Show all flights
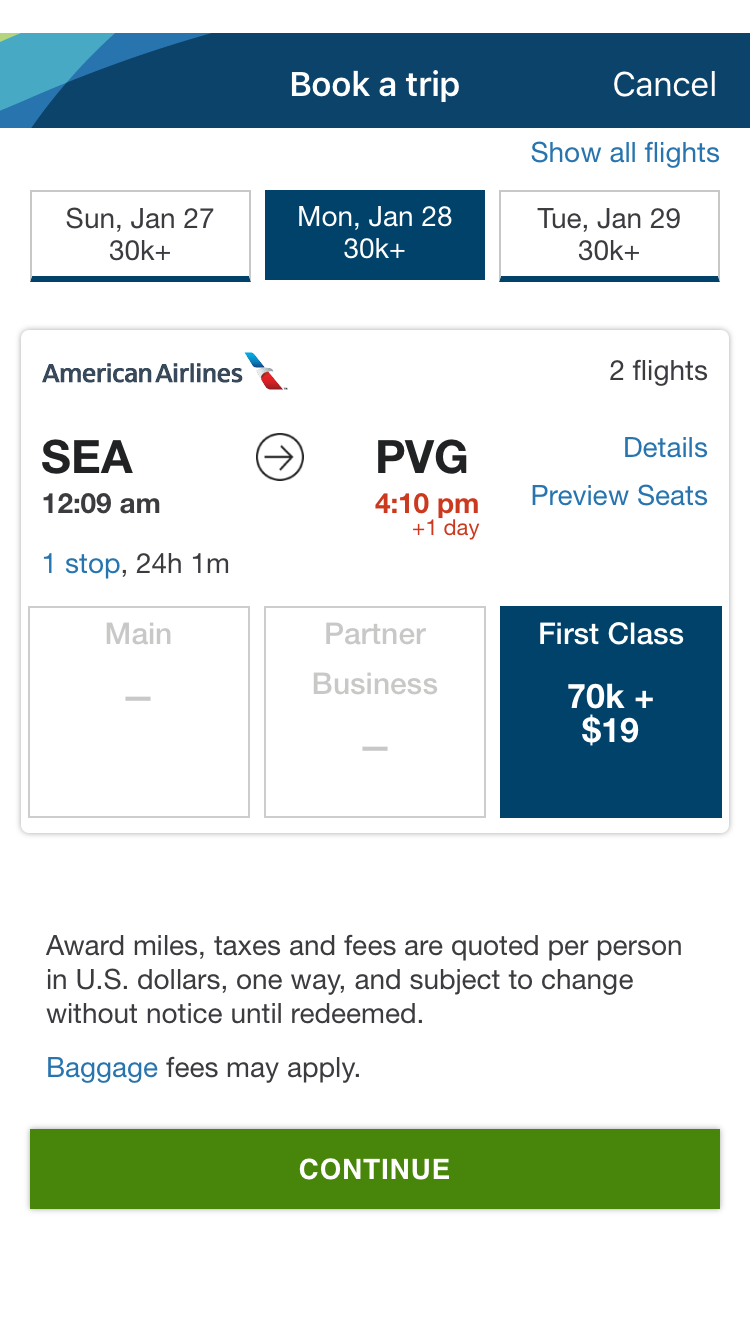The image size is (750, 1334). pyautogui.click(x=624, y=152)
